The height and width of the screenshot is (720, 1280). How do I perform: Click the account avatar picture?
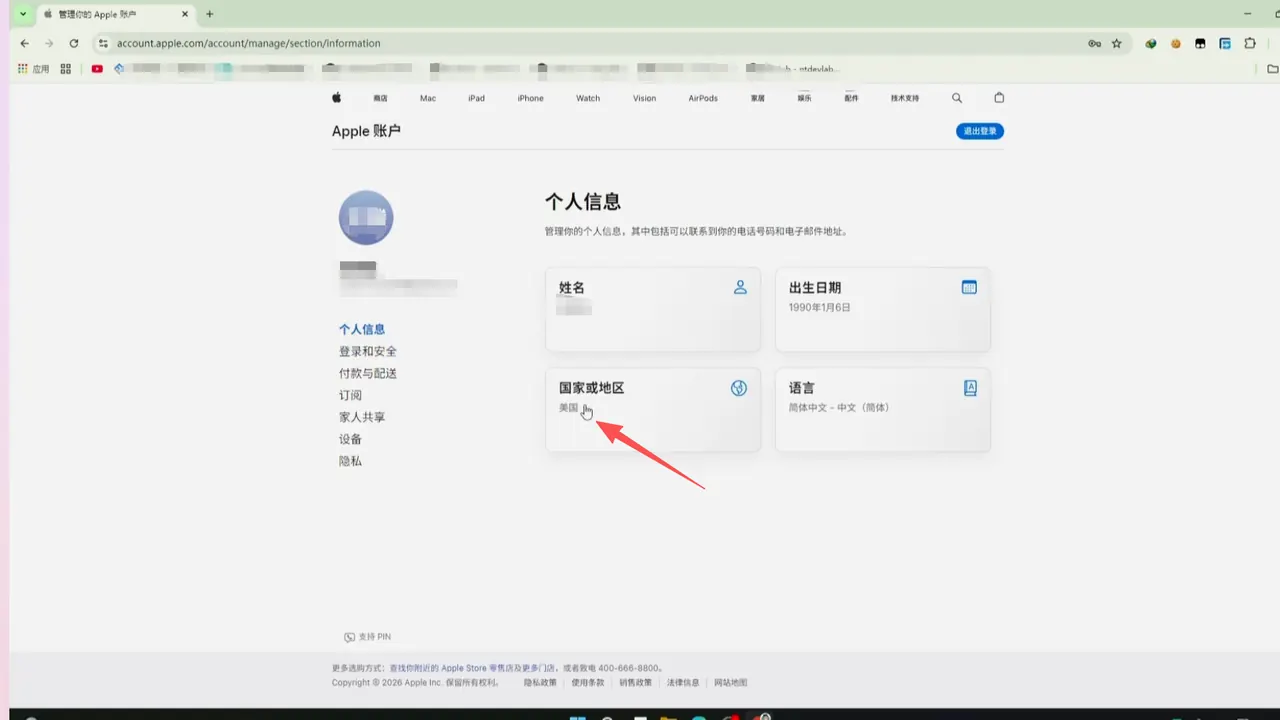(x=366, y=218)
